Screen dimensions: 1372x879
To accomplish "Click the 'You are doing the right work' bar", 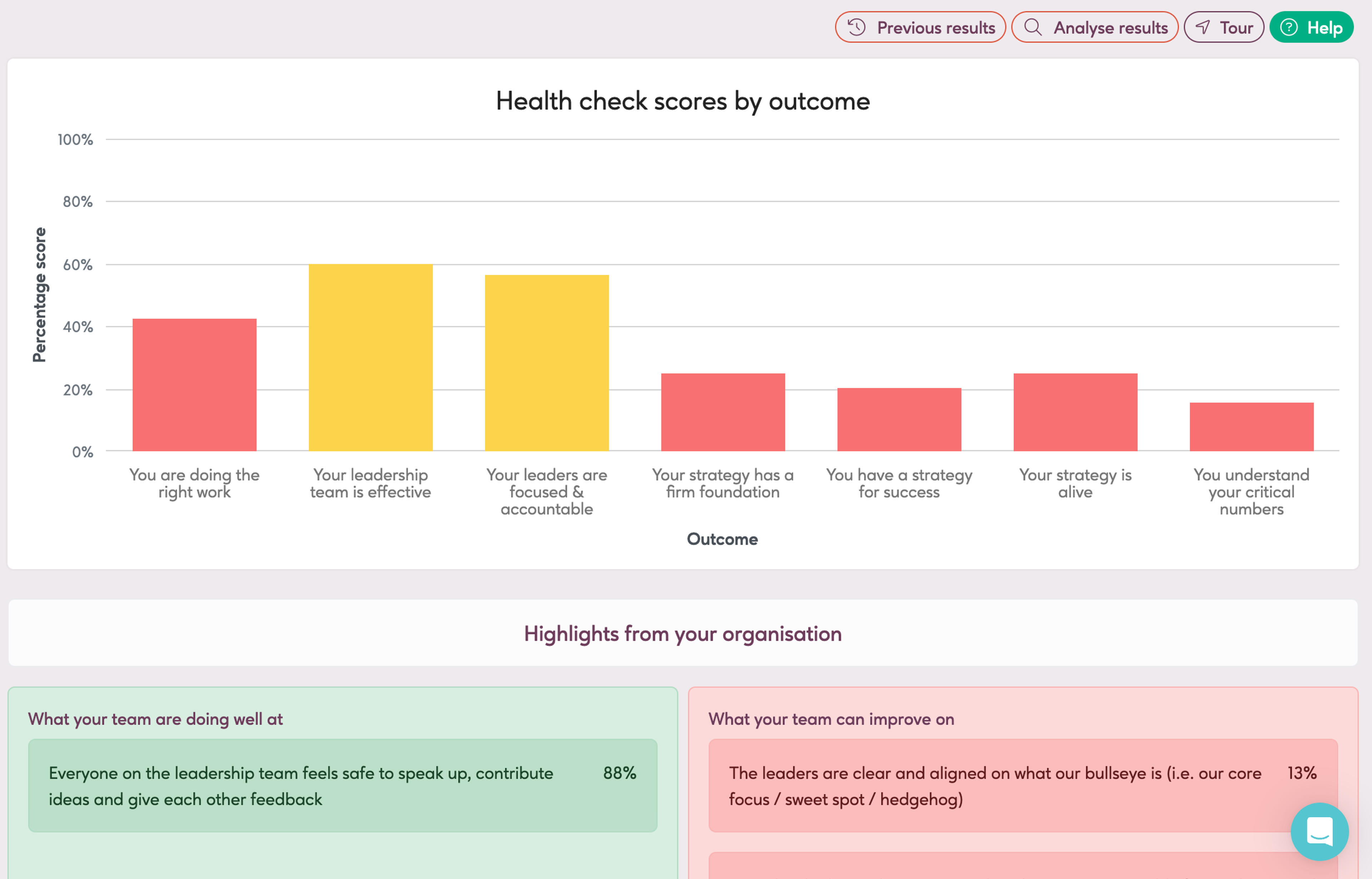I will click(x=194, y=385).
